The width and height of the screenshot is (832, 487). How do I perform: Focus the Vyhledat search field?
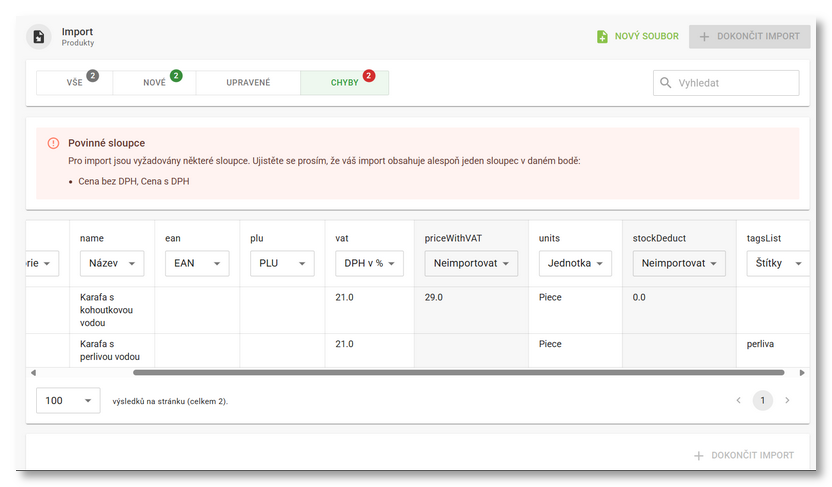pyautogui.click(x=726, y=83)
